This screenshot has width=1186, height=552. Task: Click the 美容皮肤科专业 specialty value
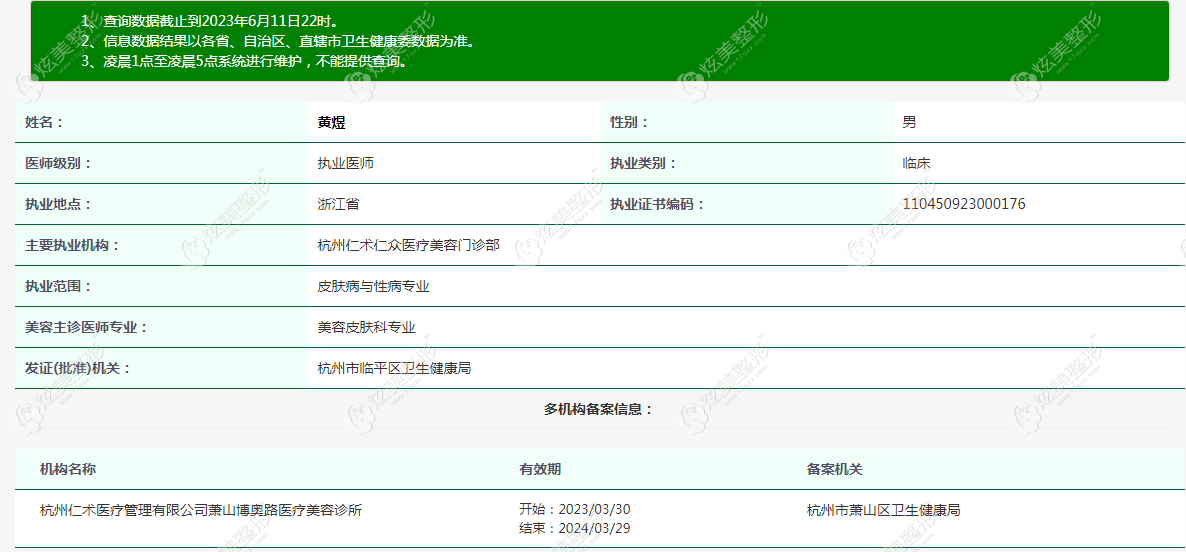[367, 327]
